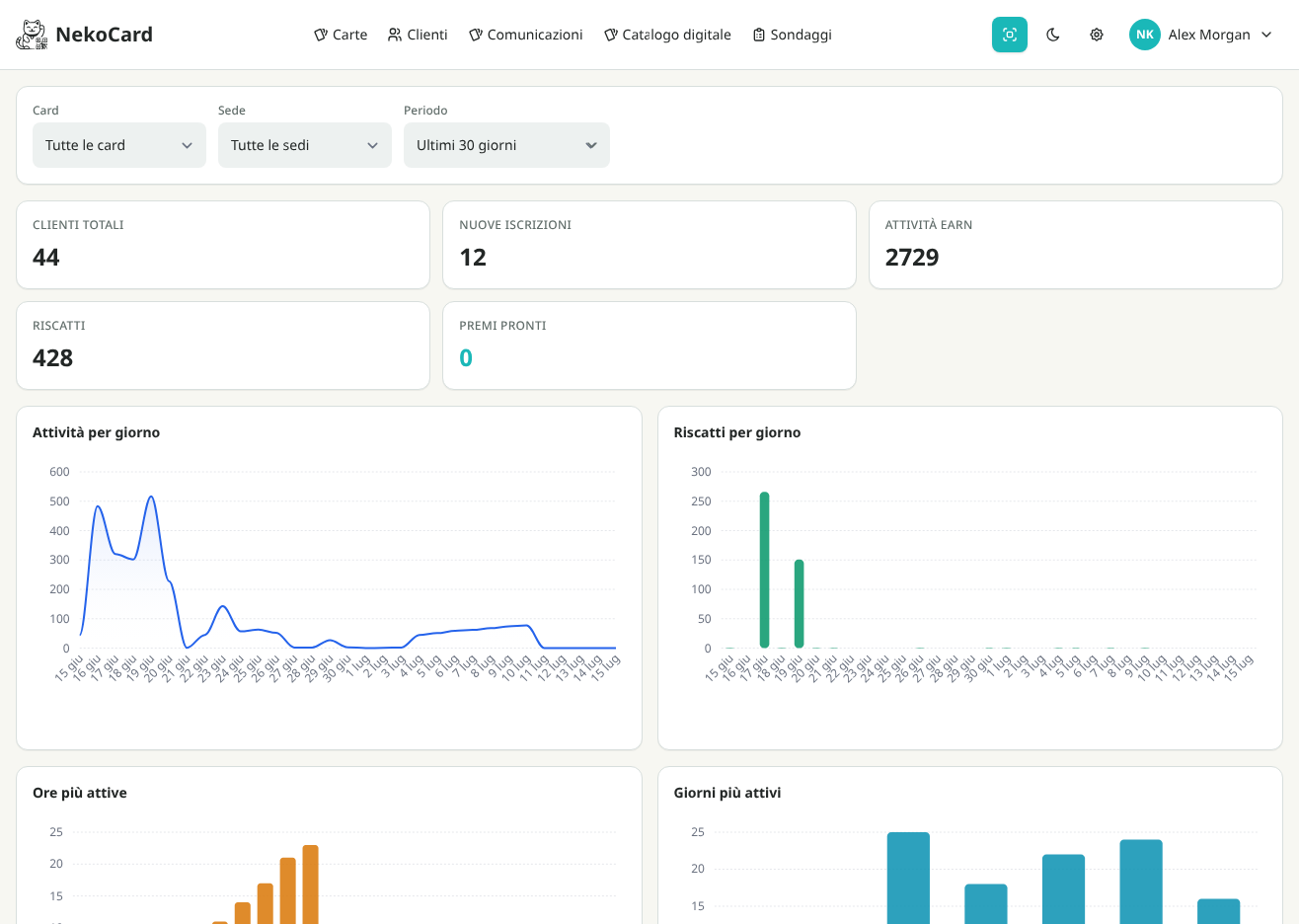Open the Carte menu

(341, 35)
